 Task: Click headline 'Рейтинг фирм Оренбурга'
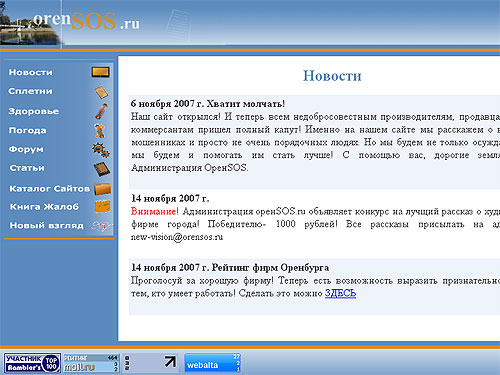point(270,268)
